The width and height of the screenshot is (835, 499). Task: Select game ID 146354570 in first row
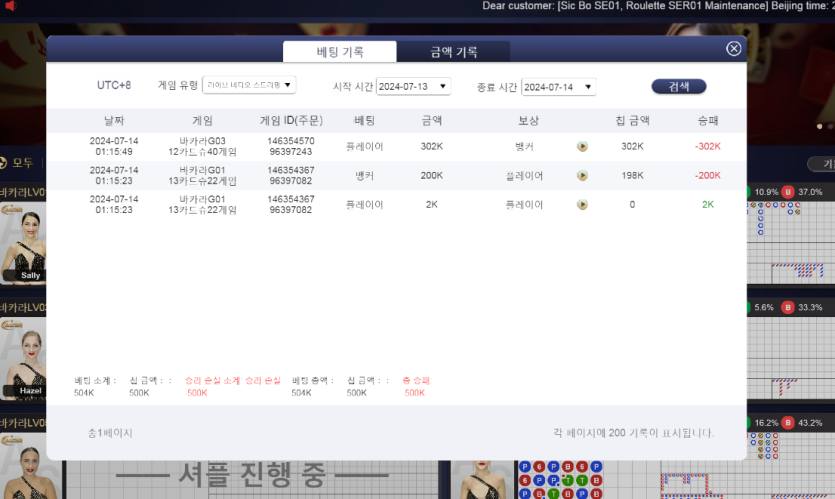[291, 141]
